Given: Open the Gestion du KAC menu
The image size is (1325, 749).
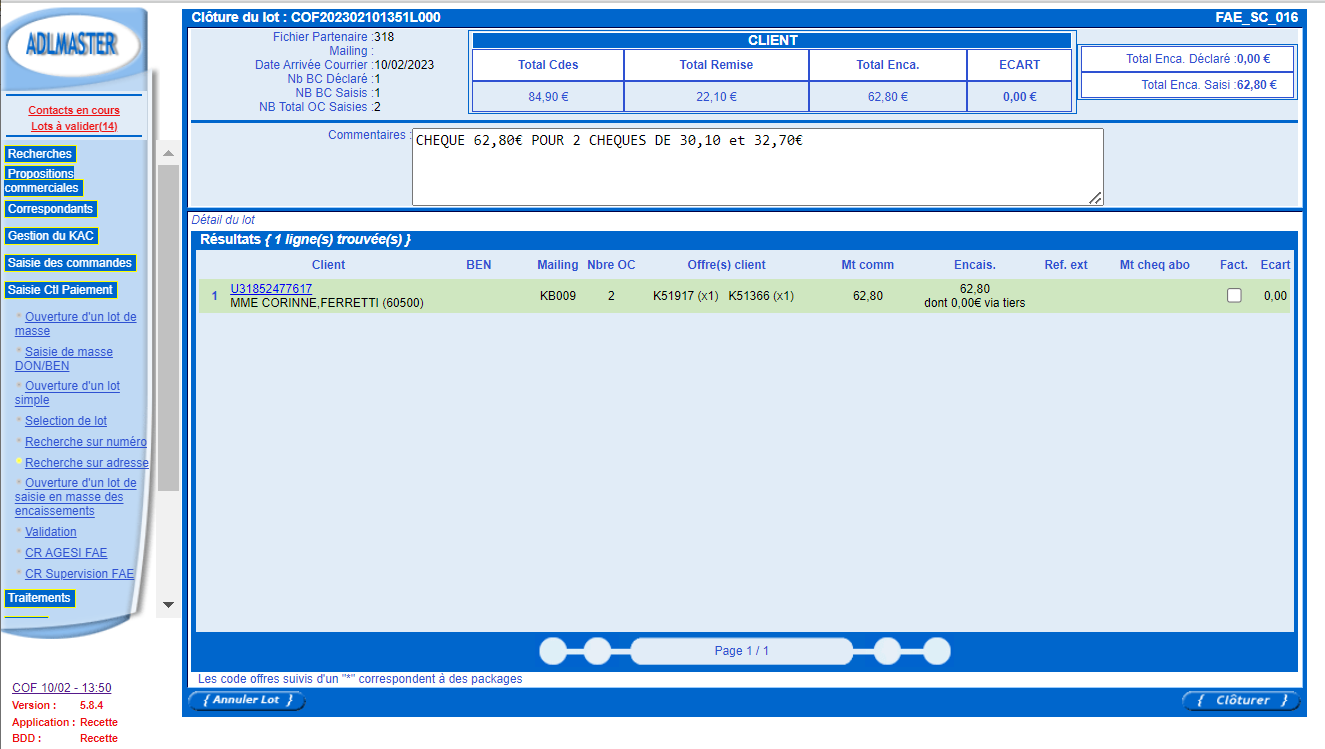Looking at the screenshot, I should (51, 236).
